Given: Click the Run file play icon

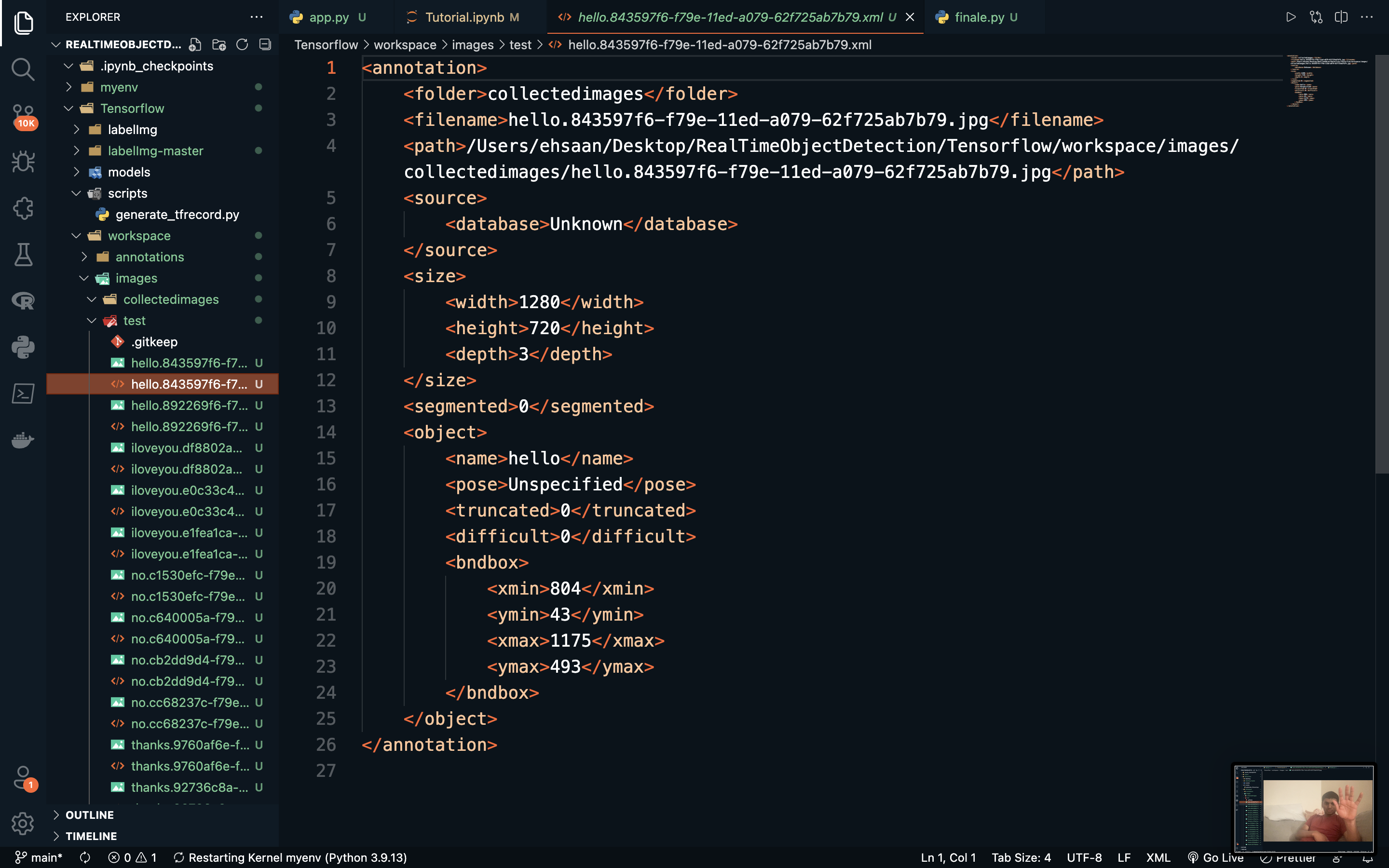Looking at the screenshot, I should point(1291,17).
